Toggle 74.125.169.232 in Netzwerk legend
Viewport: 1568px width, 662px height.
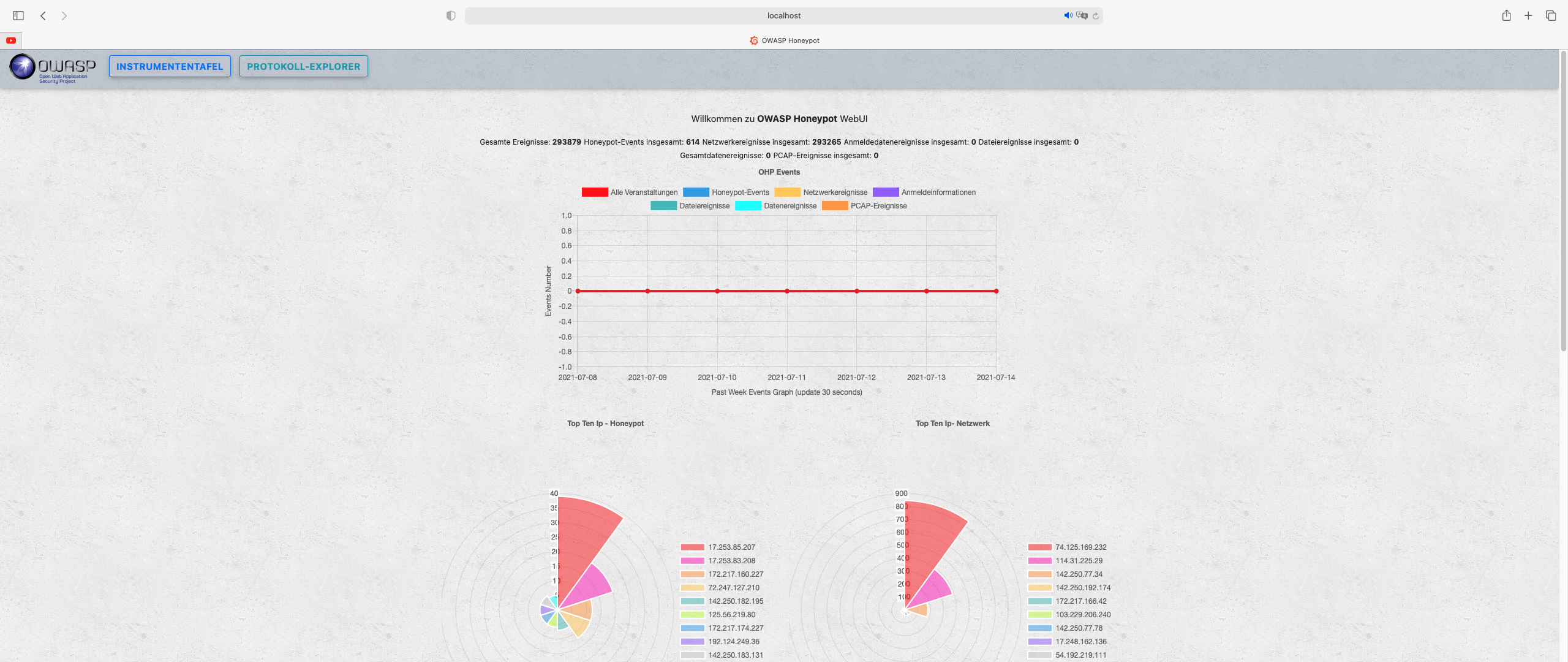point(1067,547)
